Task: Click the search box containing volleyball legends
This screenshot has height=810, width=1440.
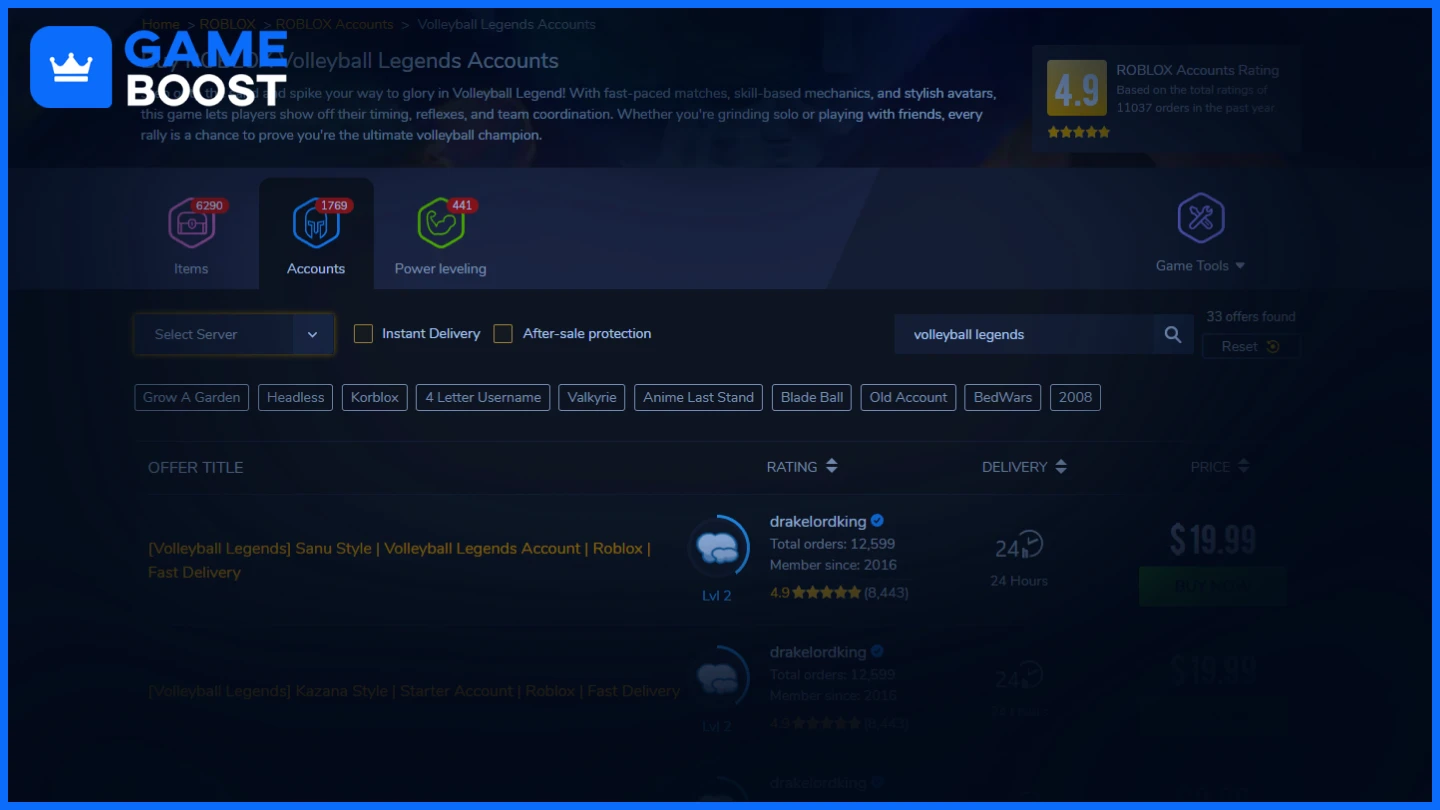Action: (x=1024, y=334)
